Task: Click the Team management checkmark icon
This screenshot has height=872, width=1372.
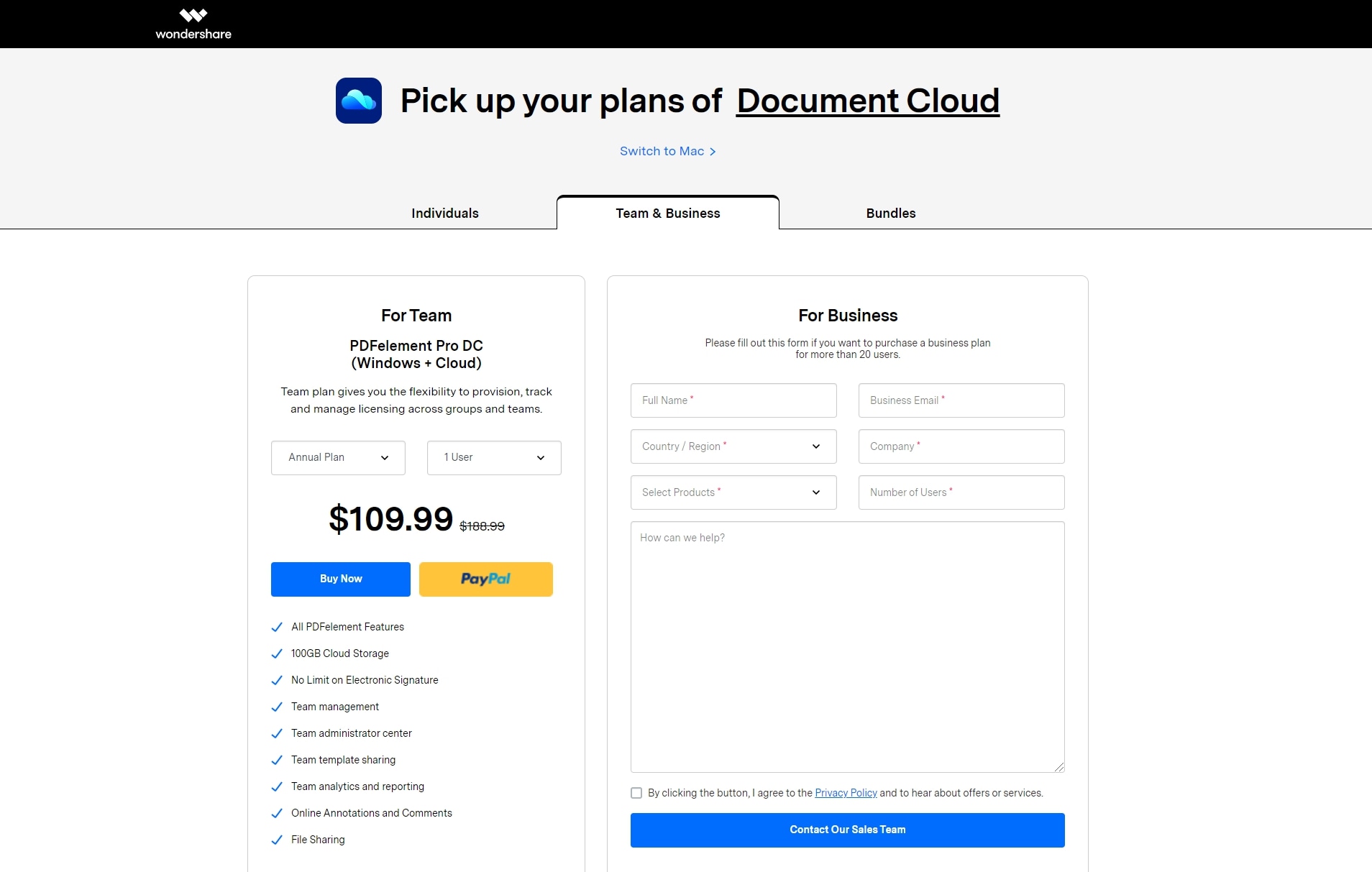Action: [277, 707]
